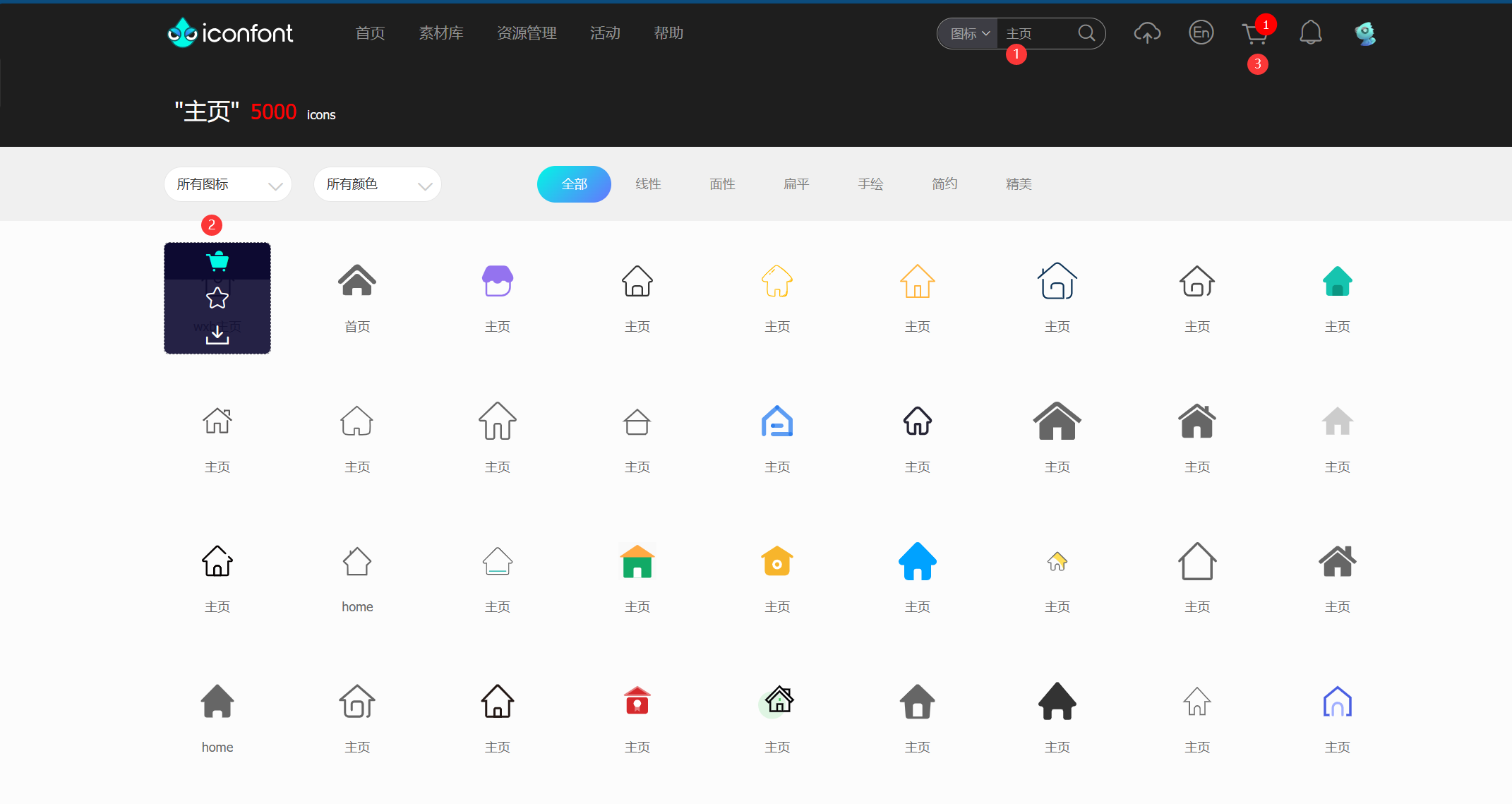Favorite hovered icon with the star

[217, 299]
